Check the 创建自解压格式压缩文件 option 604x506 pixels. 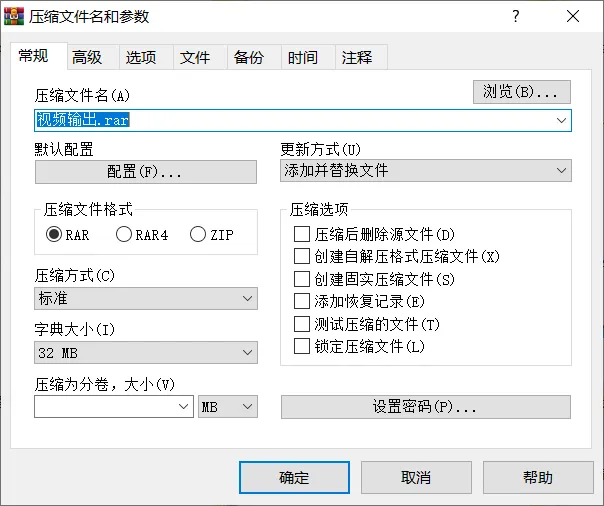302,257
